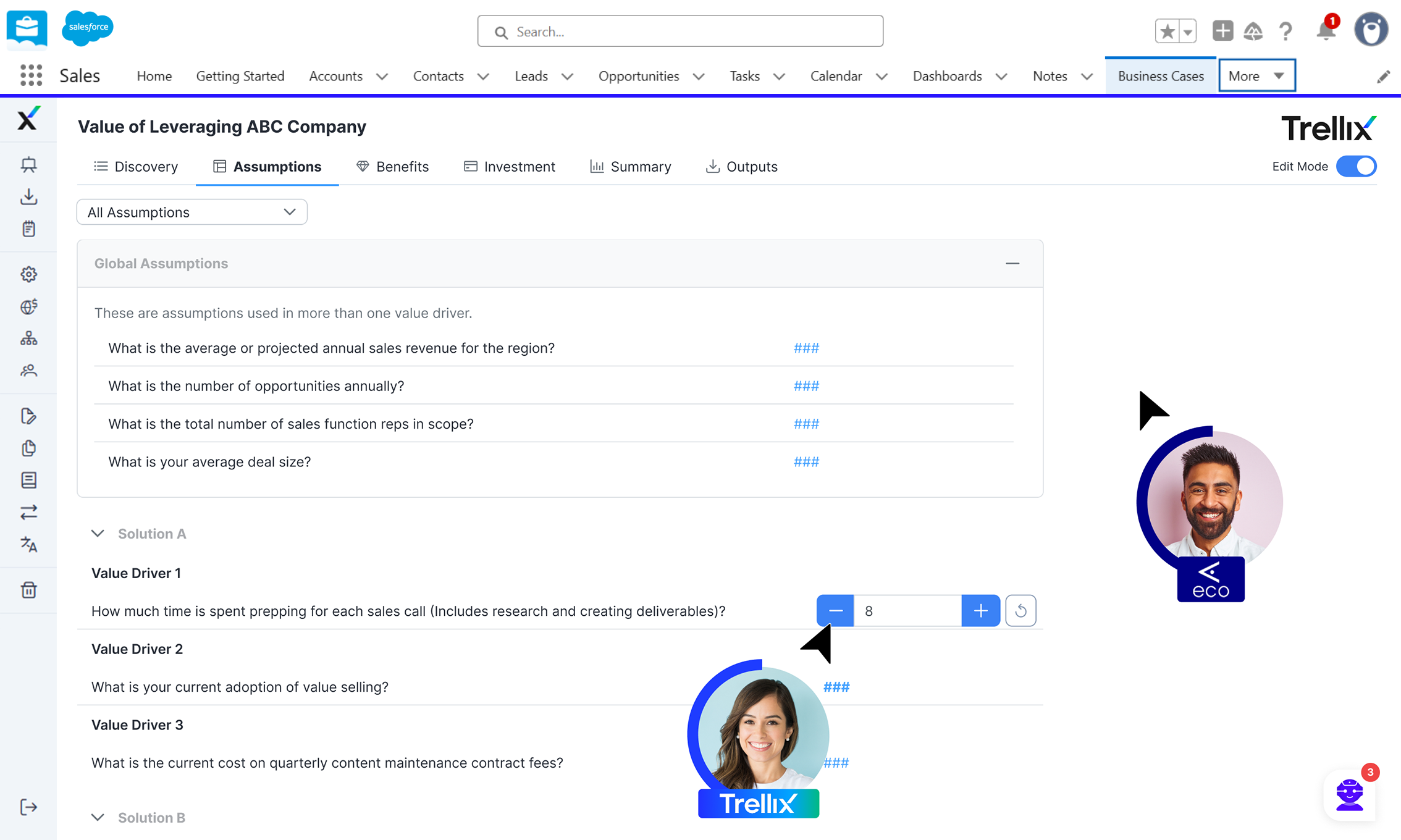Click the list document sidebar icon
The width and height of the screenshot is (1401, 840).
pyautogui.click(x=28, y=480)
